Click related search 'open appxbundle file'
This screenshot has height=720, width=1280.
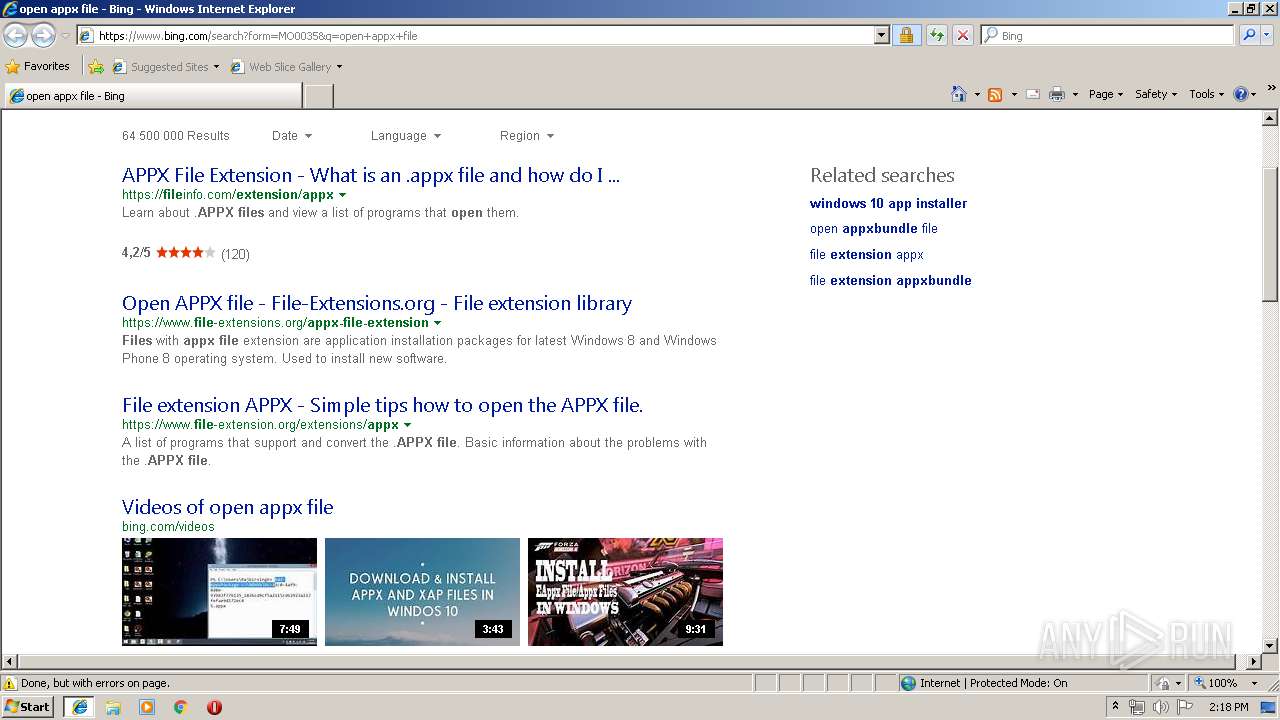pos(874,229)
